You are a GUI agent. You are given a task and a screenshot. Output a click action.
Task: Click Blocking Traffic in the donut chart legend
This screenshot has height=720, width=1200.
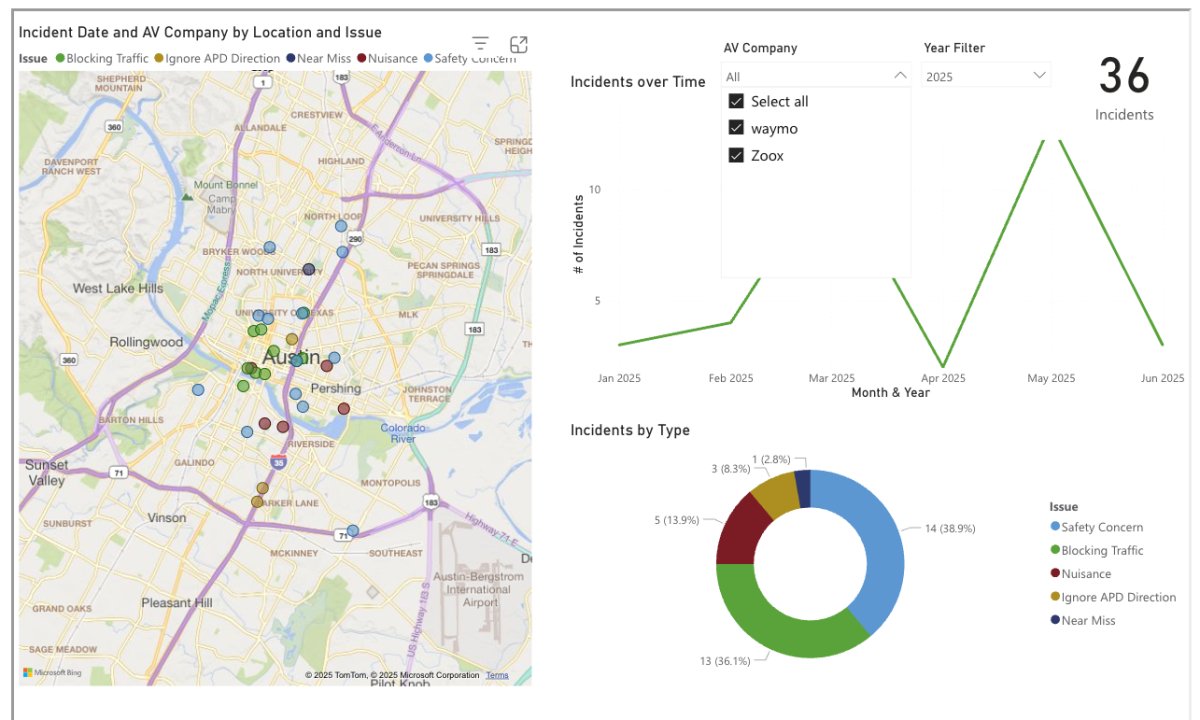click(1096, 550)
